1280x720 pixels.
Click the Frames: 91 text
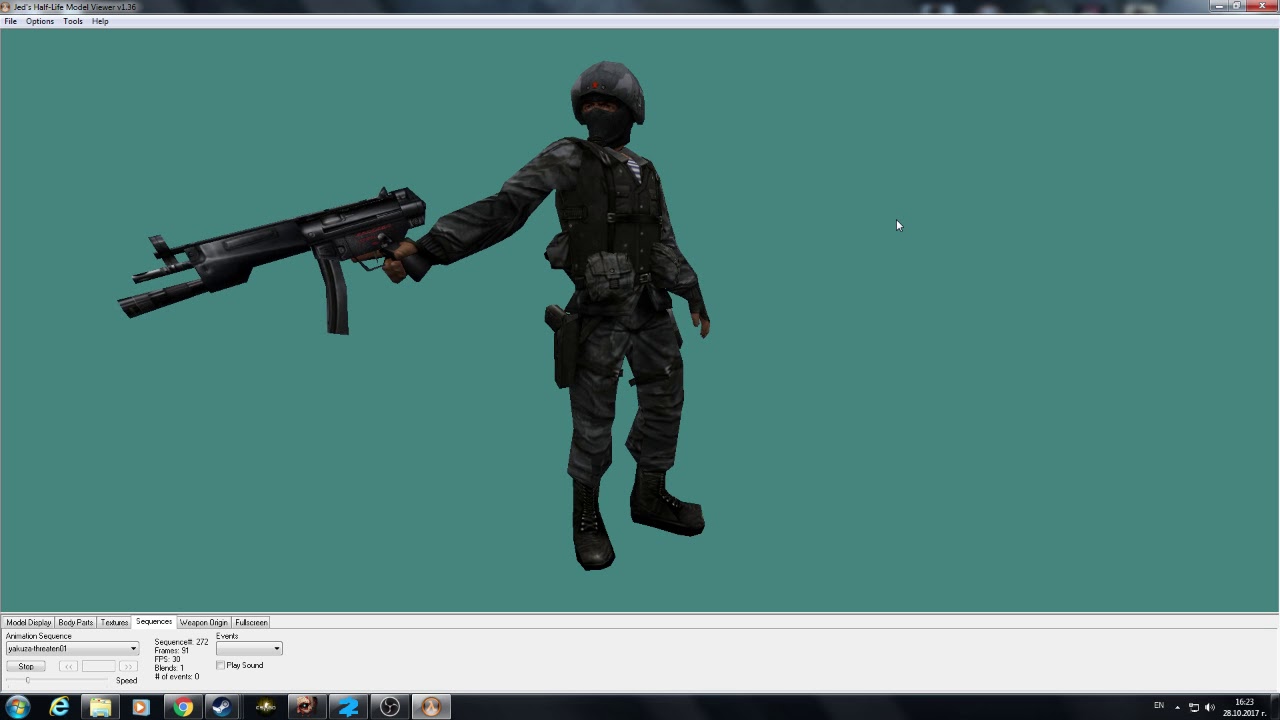pyautogui.click(x=171, y=651)
